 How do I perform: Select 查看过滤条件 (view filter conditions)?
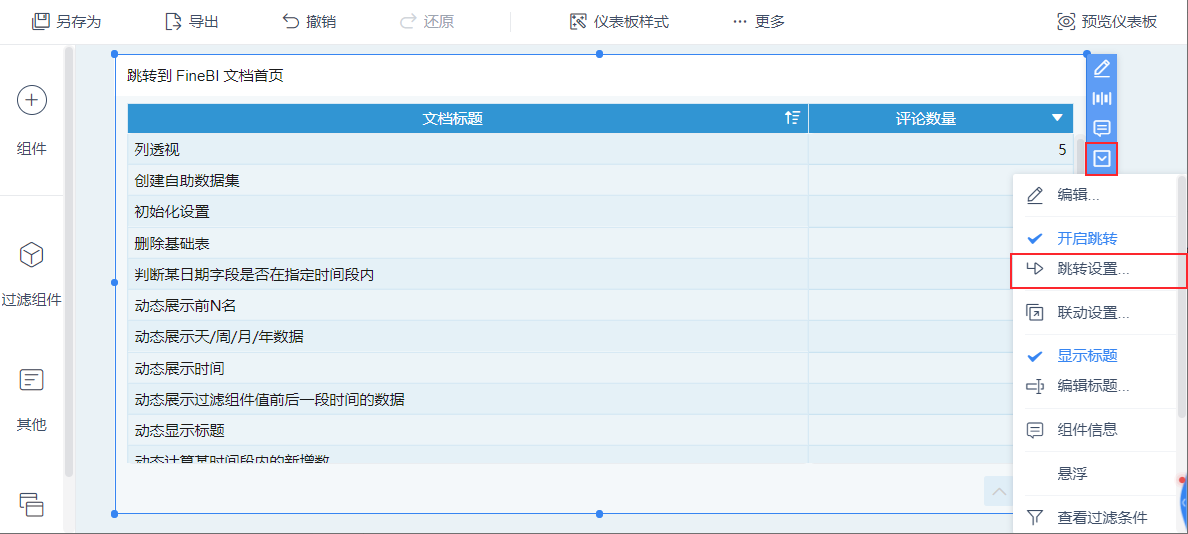1096,517
